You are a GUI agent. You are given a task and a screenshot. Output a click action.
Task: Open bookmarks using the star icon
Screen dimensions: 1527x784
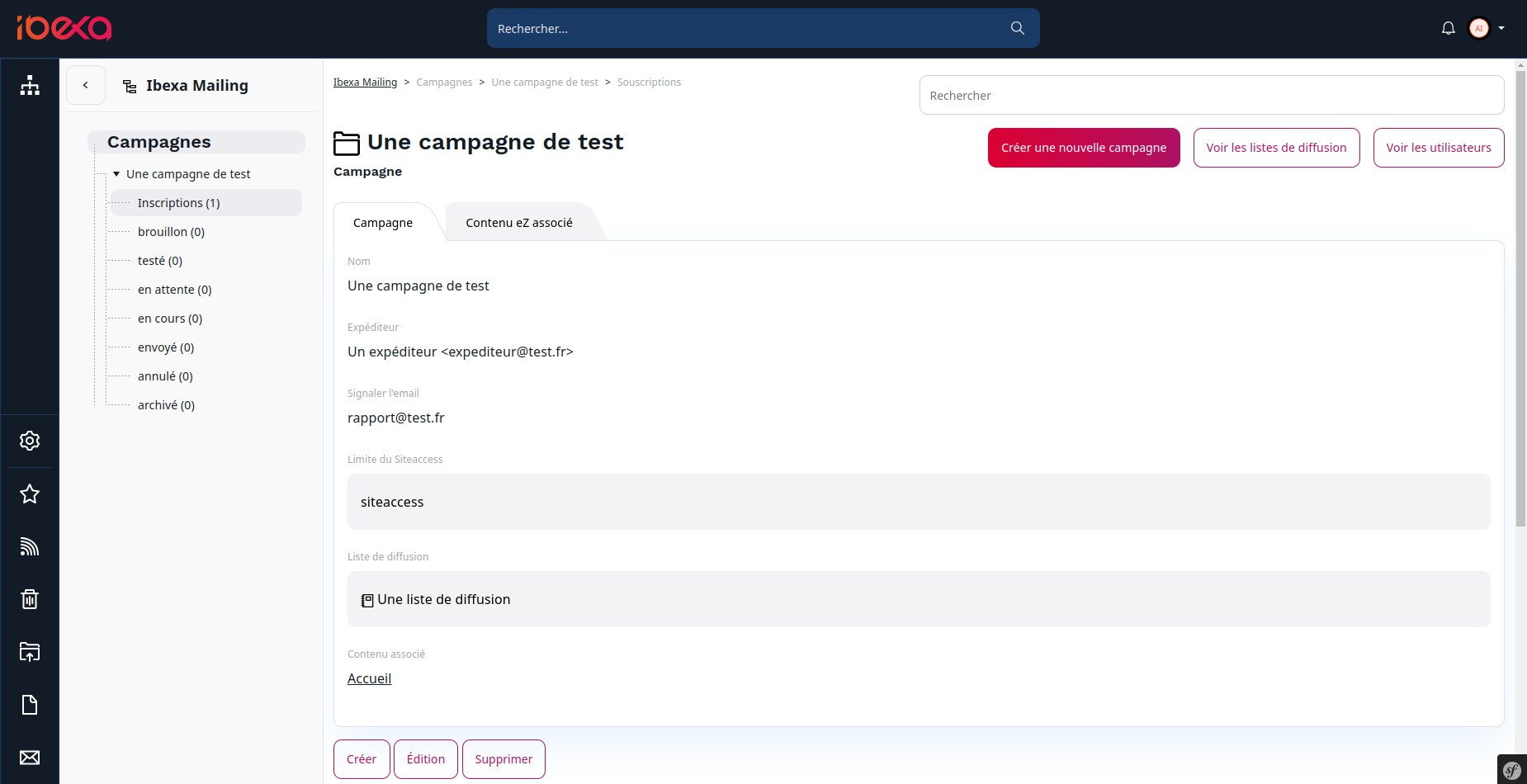[x=30, y=494]
